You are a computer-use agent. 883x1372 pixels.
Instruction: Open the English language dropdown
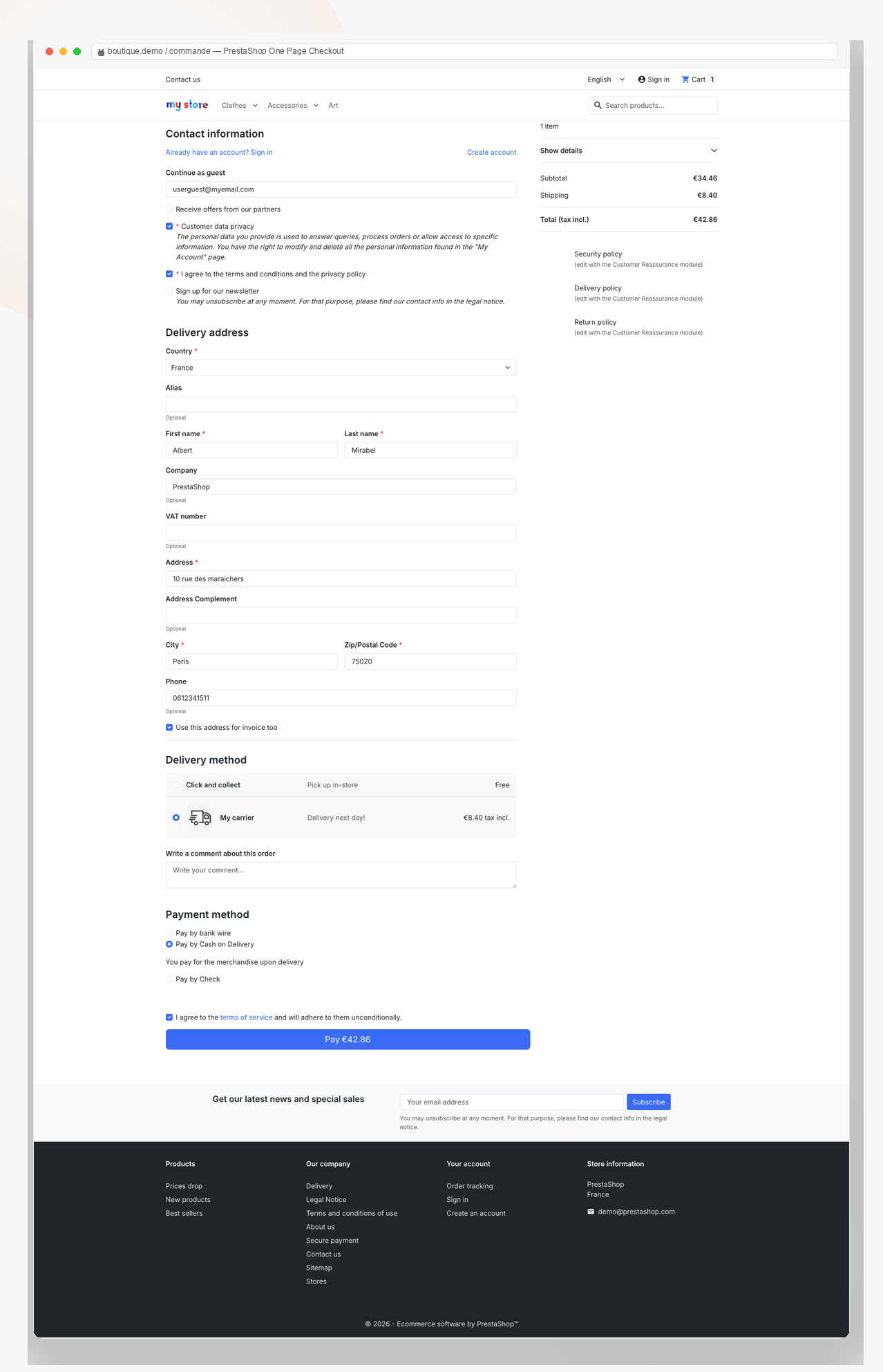(606, 79)
